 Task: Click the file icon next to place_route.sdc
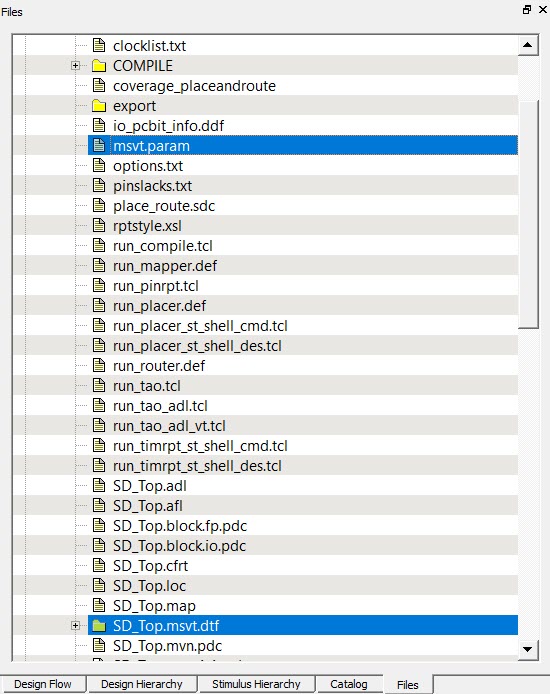pos(99,205)
